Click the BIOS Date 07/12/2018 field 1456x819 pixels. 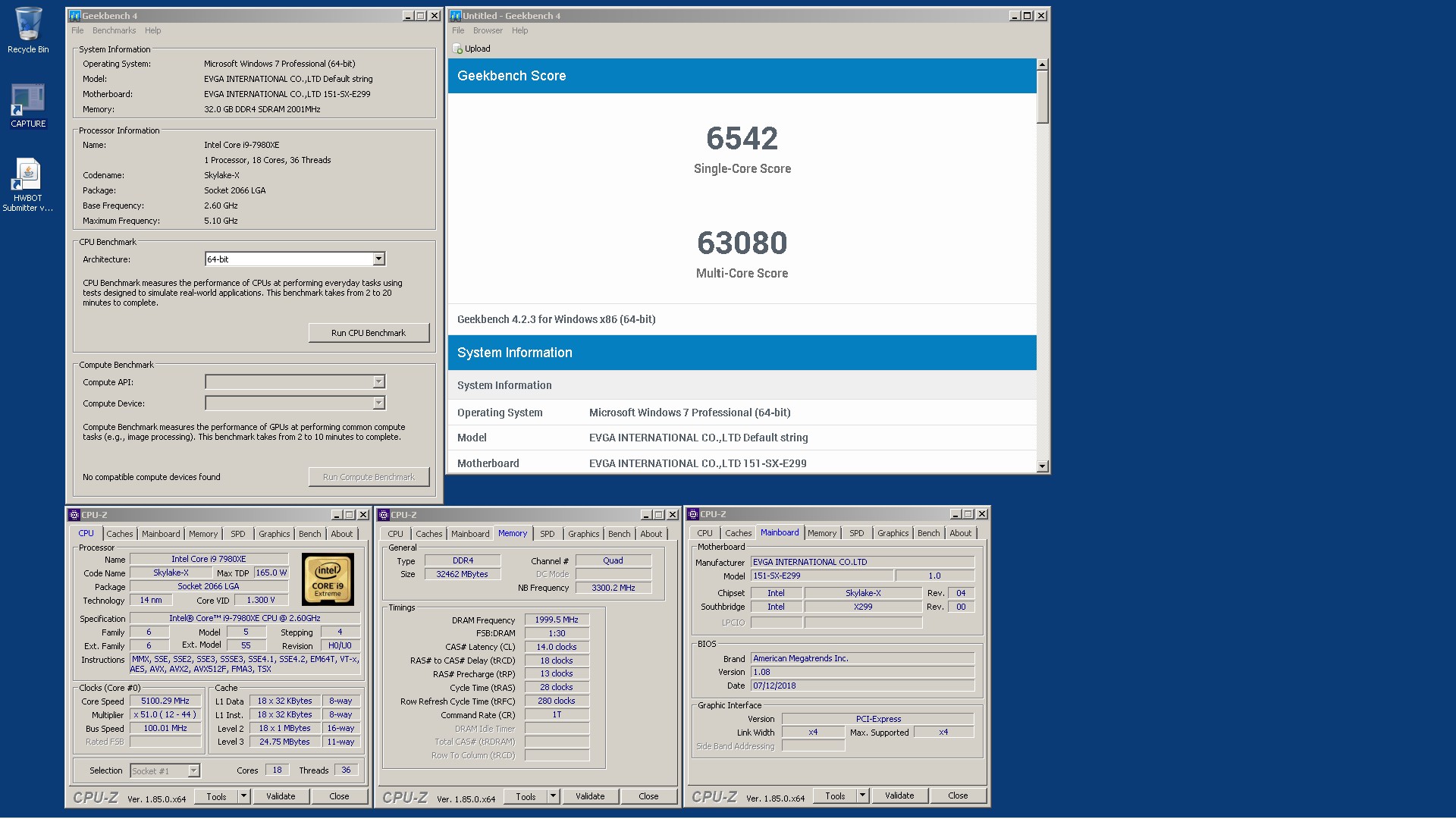(863, 686)
